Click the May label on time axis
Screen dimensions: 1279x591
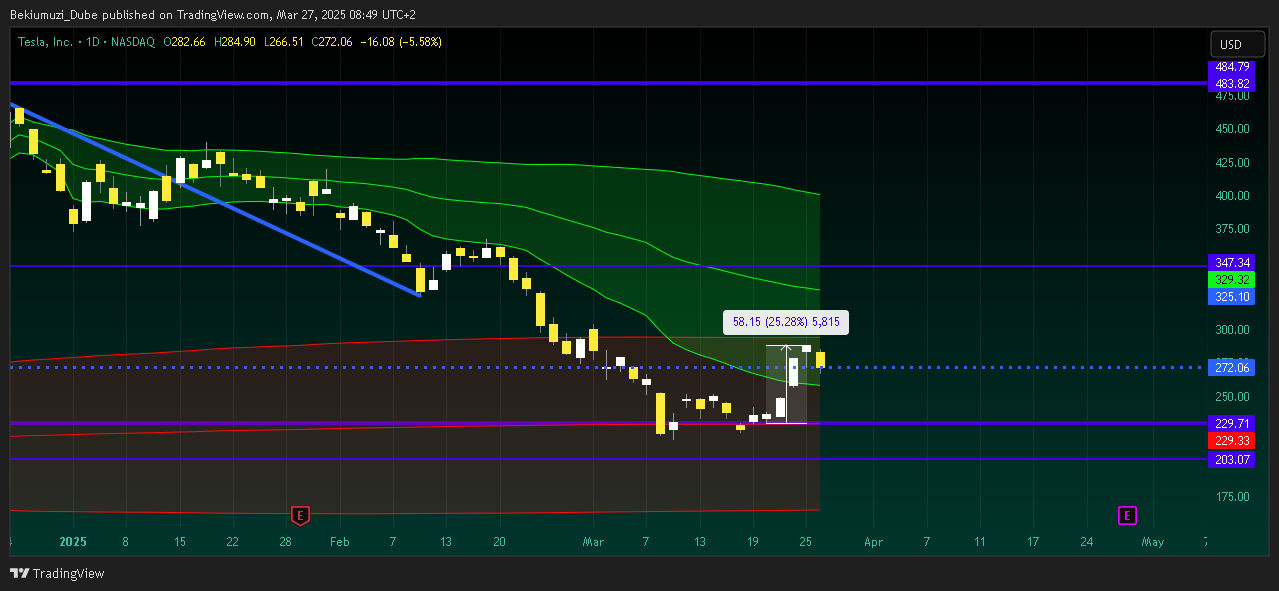(x=1153, y=542)
